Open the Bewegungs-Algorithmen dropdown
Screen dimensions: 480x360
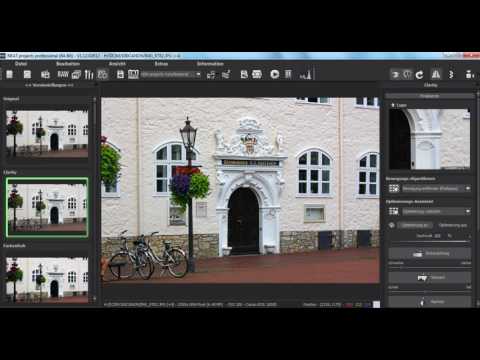point(436,189)
